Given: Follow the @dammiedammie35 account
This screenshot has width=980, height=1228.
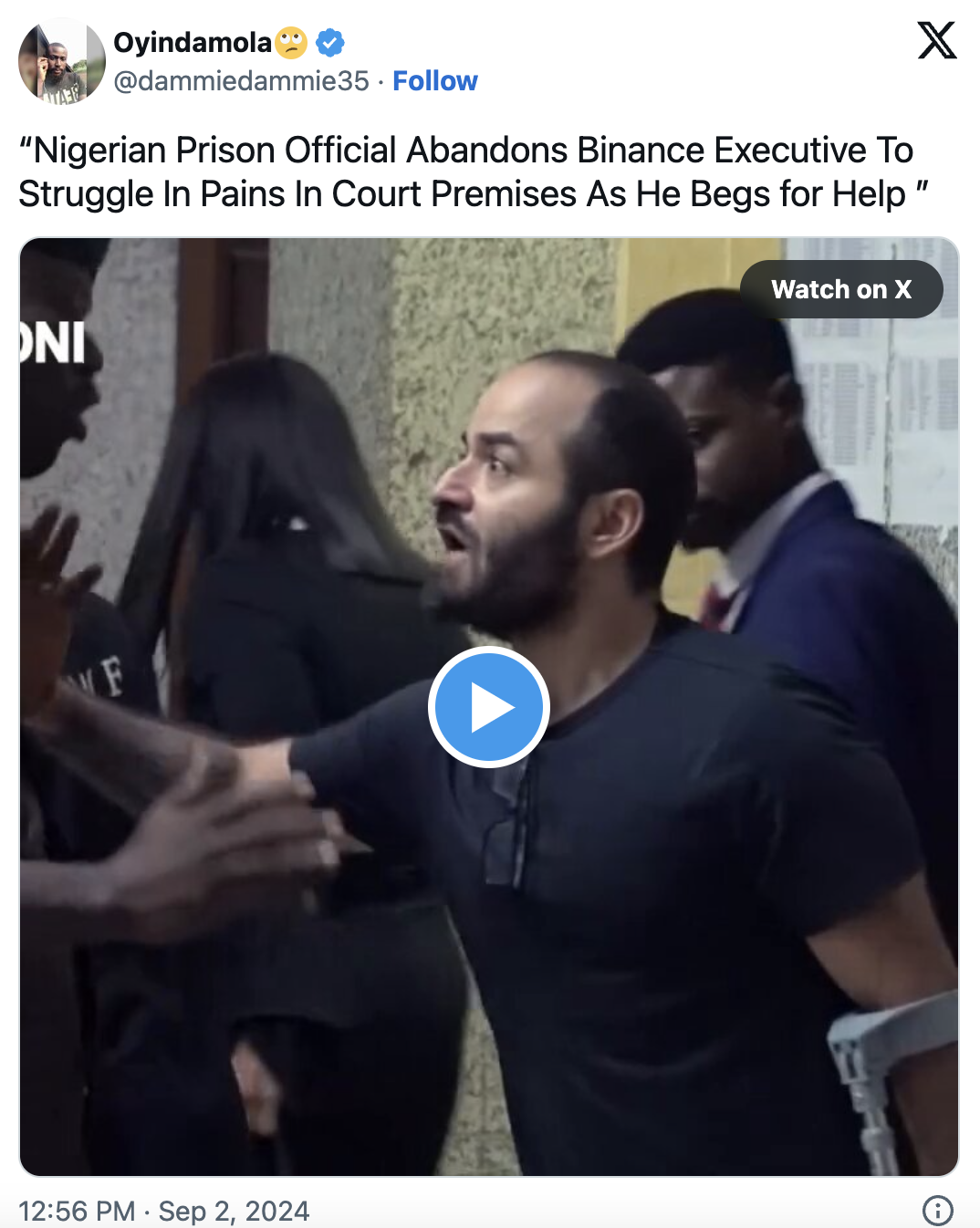Looking at the screenshot, I should pyautogui.click(x=435, y=81).
